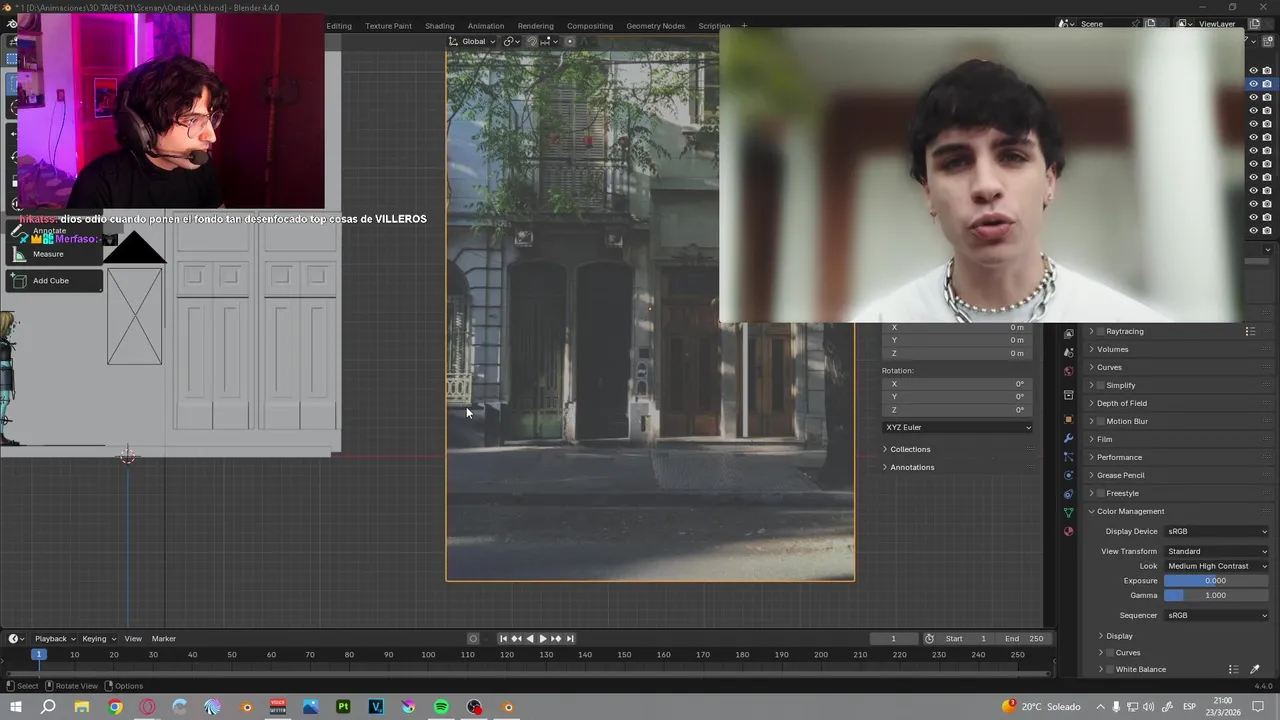1280x720 pixels.
Task: Toggle visibility of the top outliner item
Action: [x=1253, y=71]
